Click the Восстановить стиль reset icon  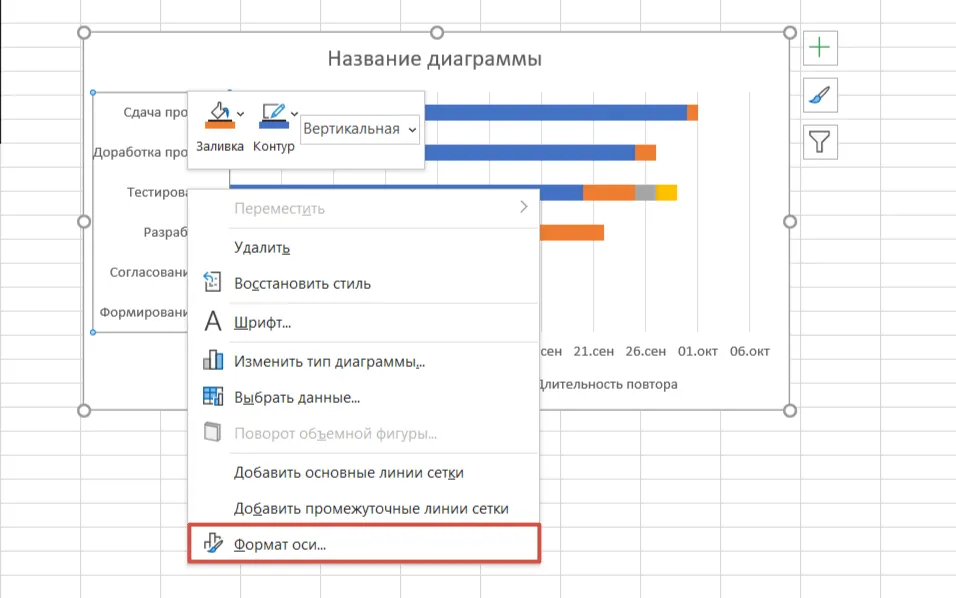point(212,284)
